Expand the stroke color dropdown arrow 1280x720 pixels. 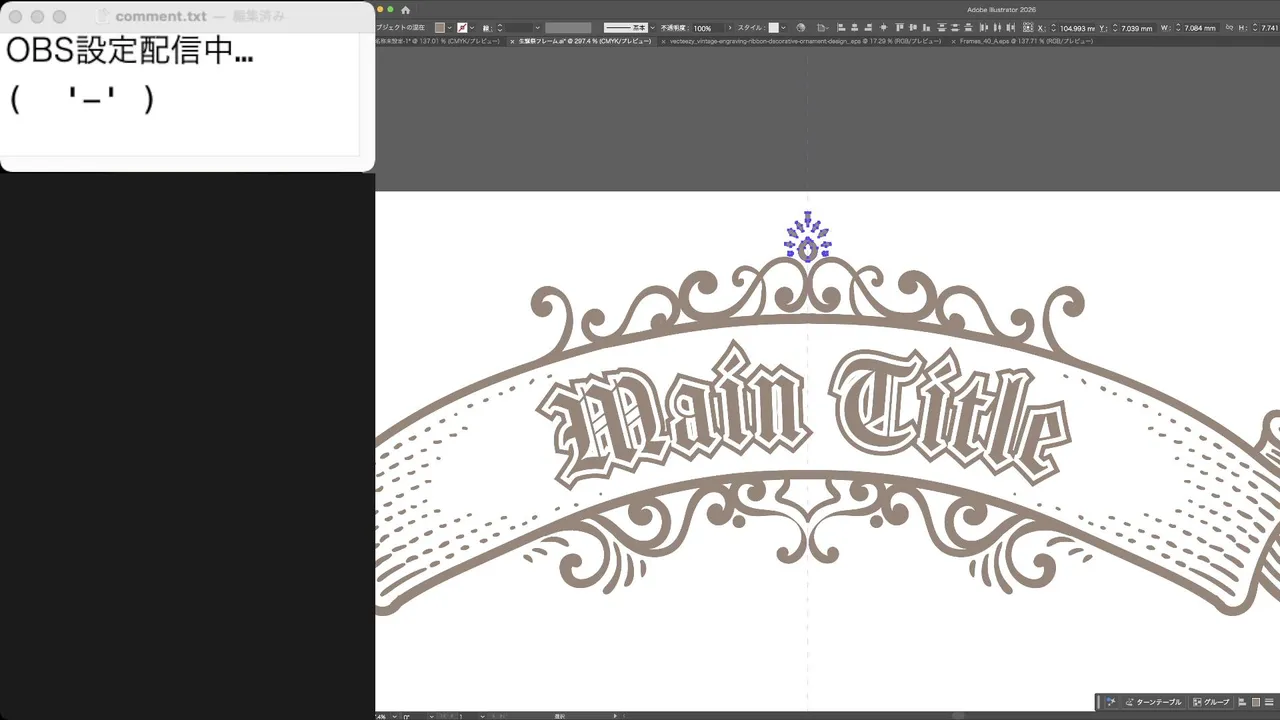coord(471,28)
